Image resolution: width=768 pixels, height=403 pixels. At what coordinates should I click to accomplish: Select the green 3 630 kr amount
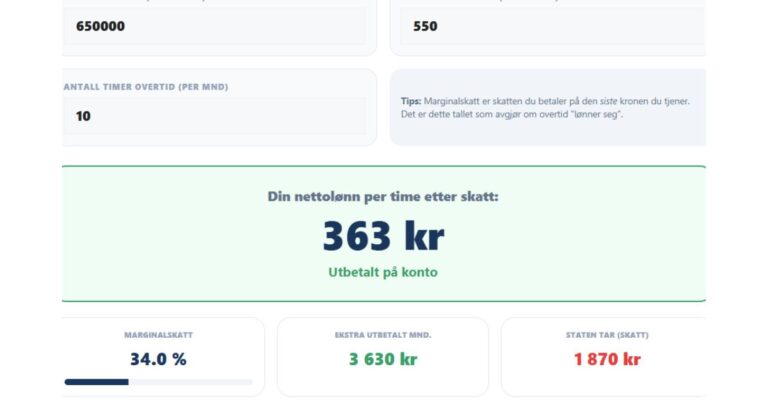383,359
